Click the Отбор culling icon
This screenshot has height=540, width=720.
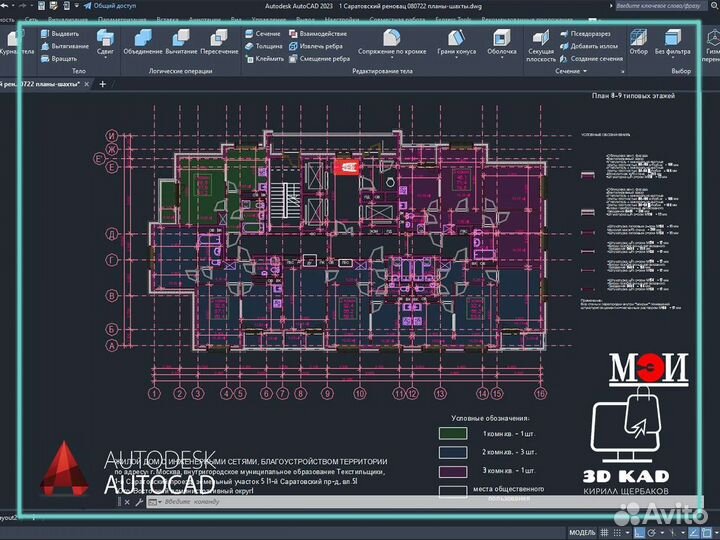(x=638, y=37)
